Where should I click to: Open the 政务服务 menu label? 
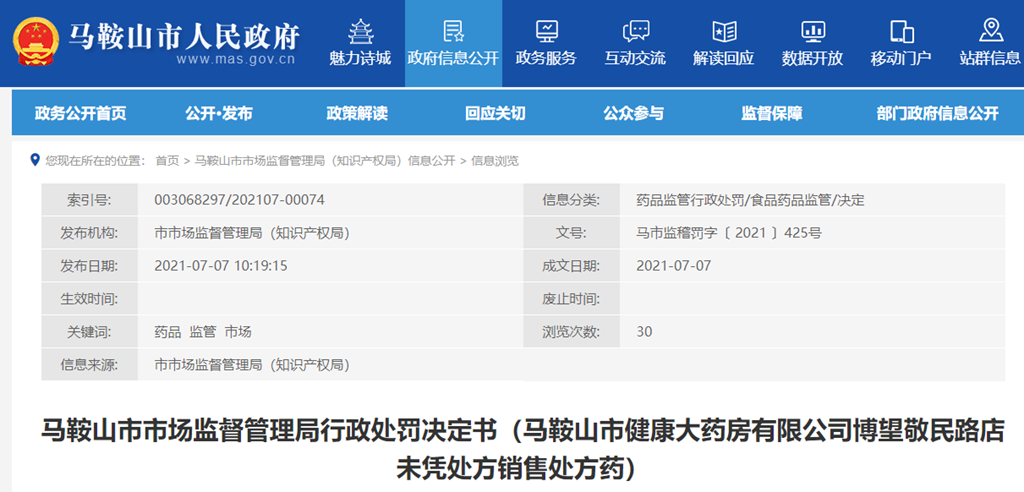[x=546, y=58]
